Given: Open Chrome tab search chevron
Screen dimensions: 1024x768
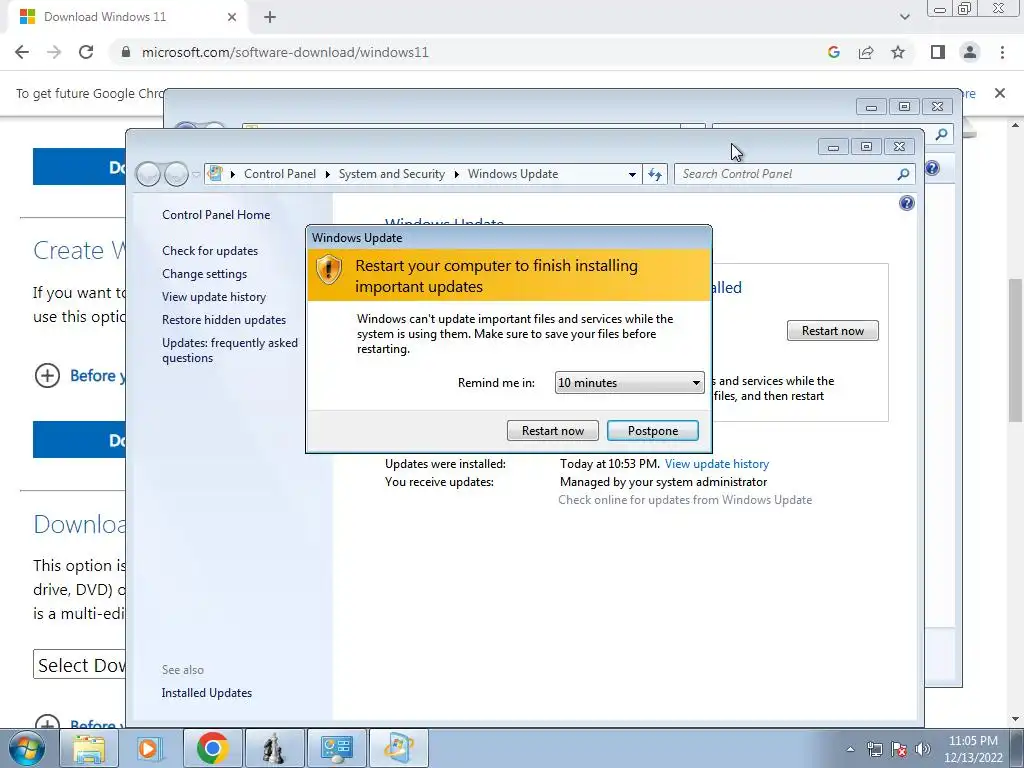Looking at the screenshot, I should pos(904,17).
